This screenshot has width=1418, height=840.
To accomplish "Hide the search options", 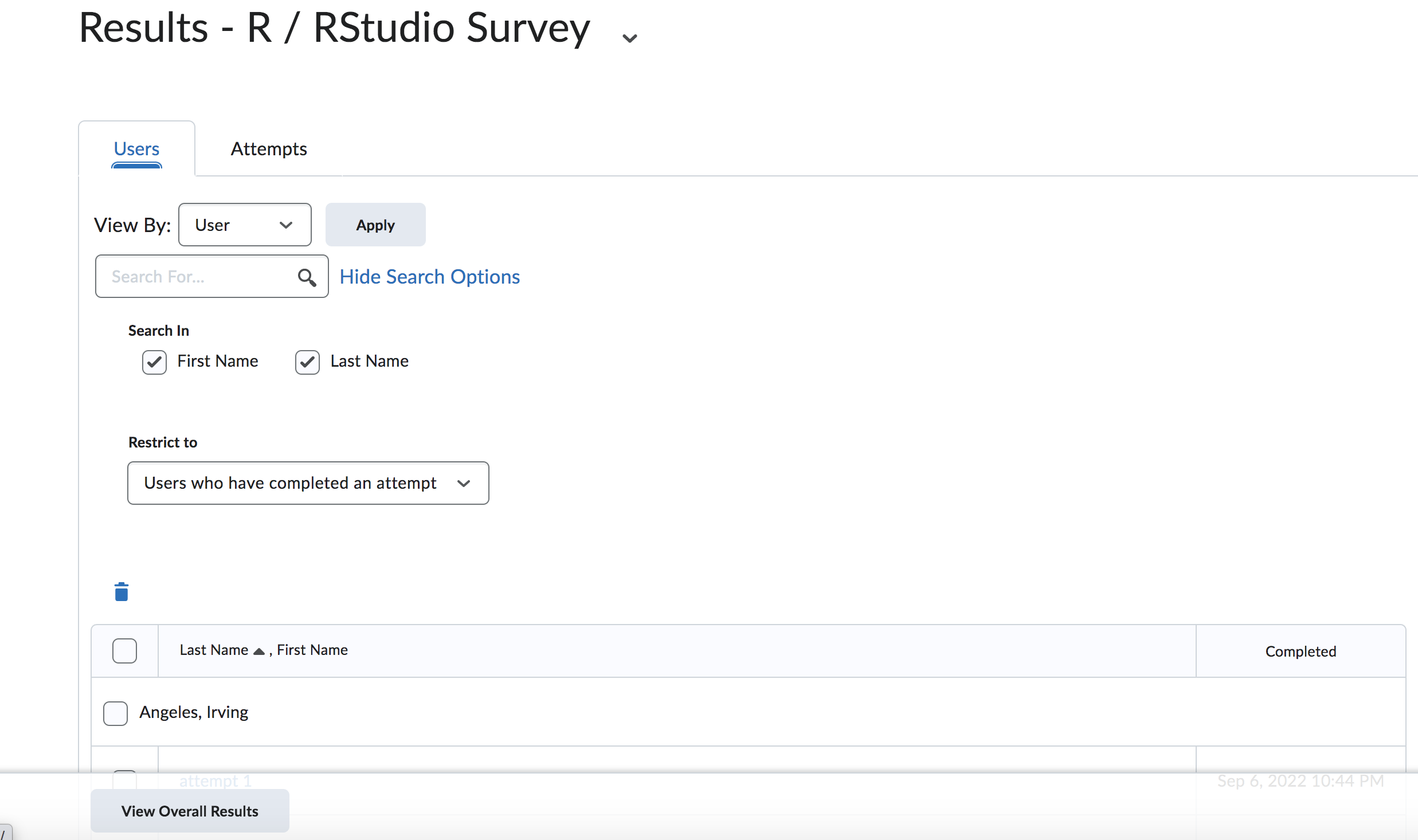I will click(x=429, y=277).
